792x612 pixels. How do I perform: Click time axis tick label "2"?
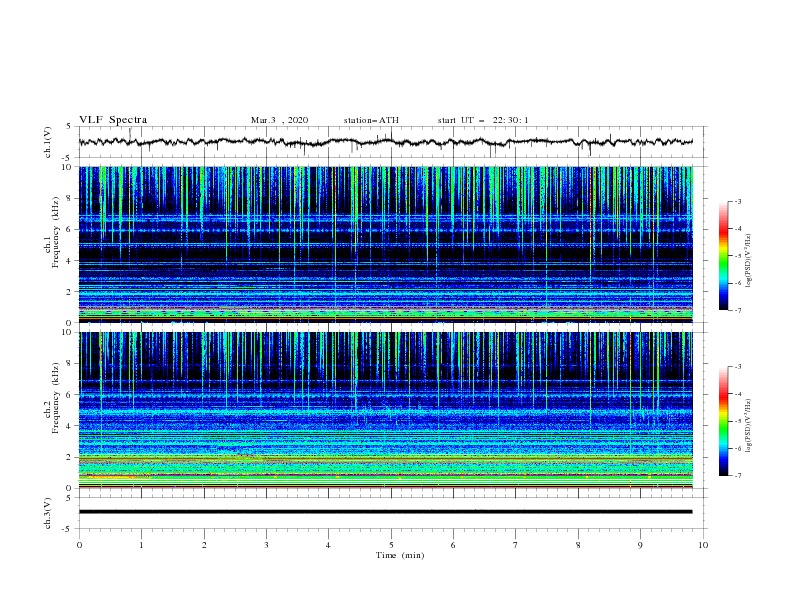[x=204, y=545]
